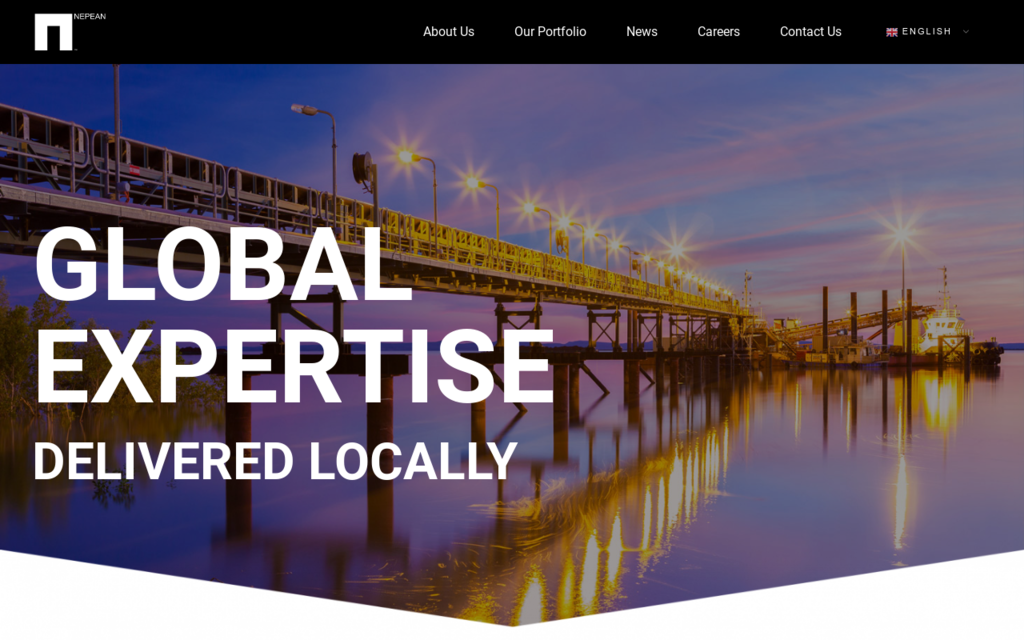
Task: Expand the language chevron arrow
Action: [966, 32]
